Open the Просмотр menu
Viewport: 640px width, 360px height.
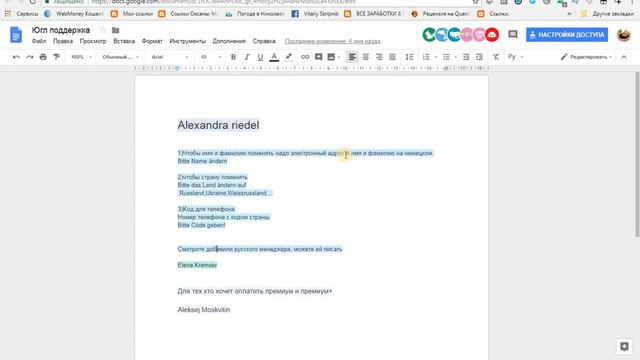(93, 41)
